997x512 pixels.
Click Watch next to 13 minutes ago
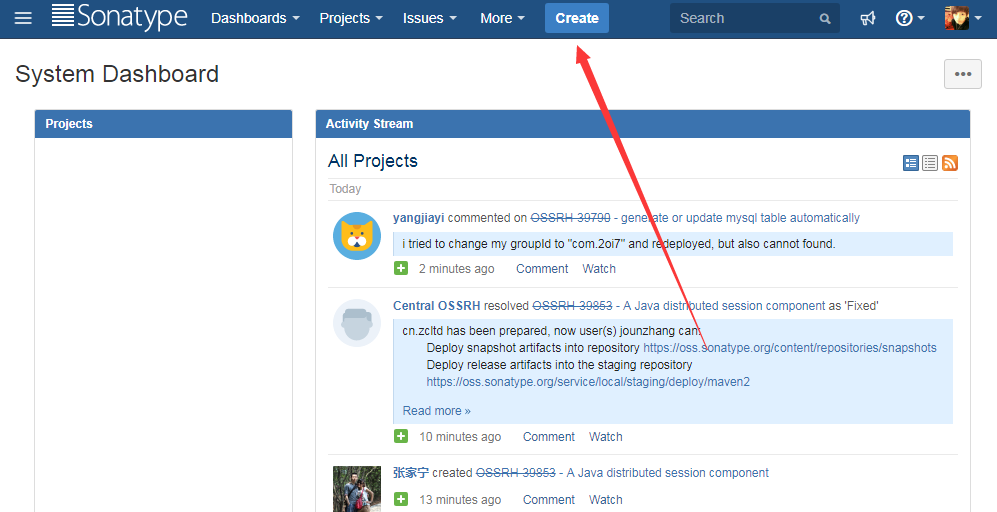coord(605,500)
